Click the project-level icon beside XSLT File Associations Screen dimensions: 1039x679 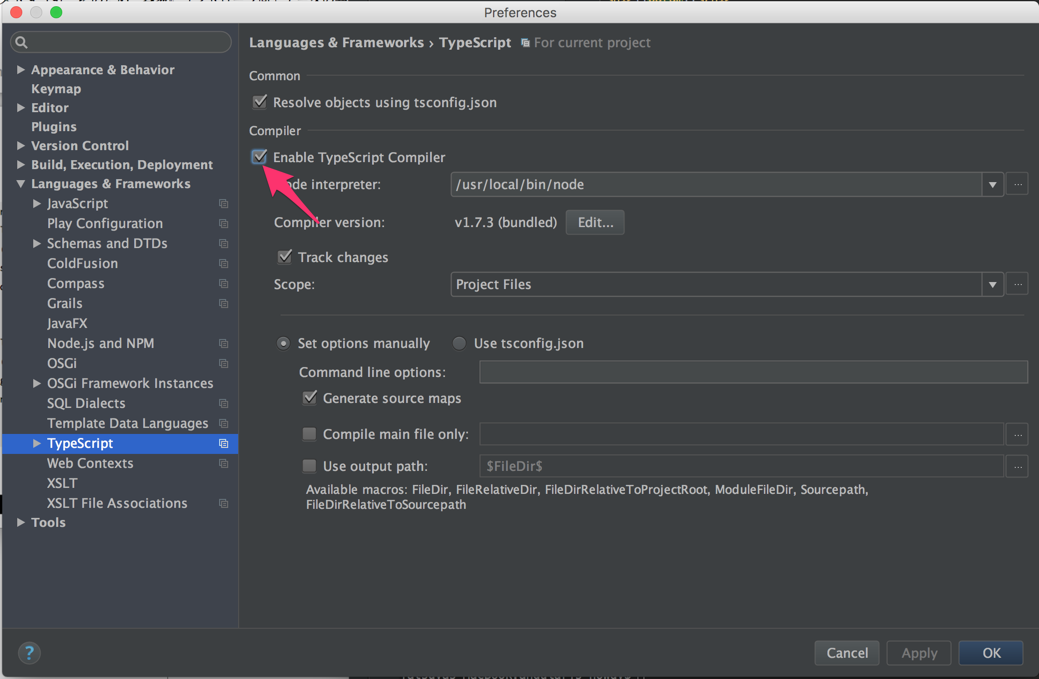223,503
